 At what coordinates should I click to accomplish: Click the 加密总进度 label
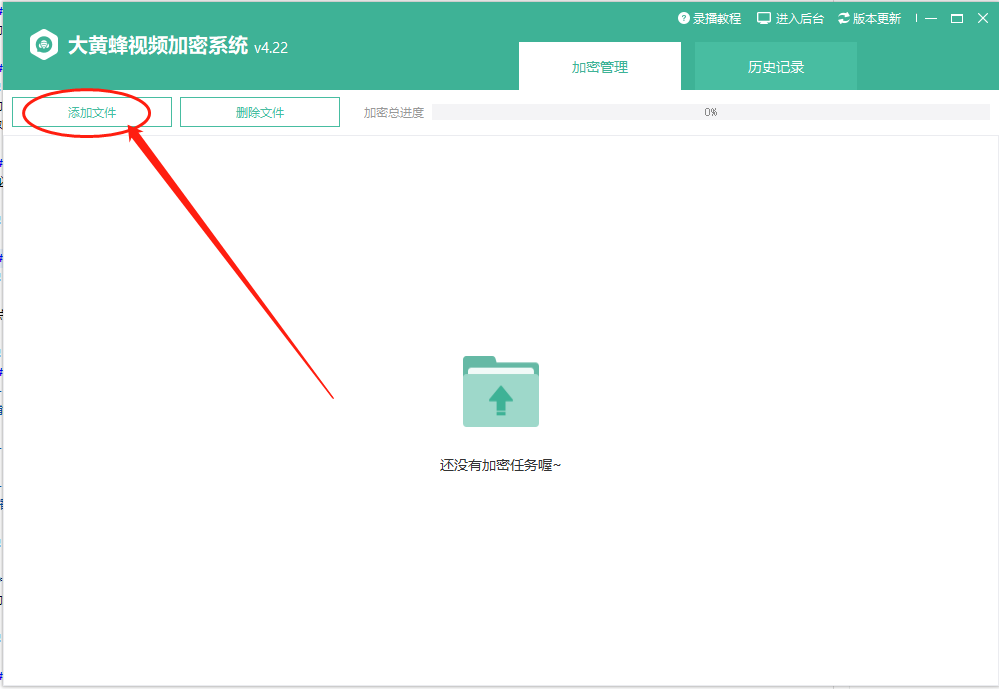[394, 113]
